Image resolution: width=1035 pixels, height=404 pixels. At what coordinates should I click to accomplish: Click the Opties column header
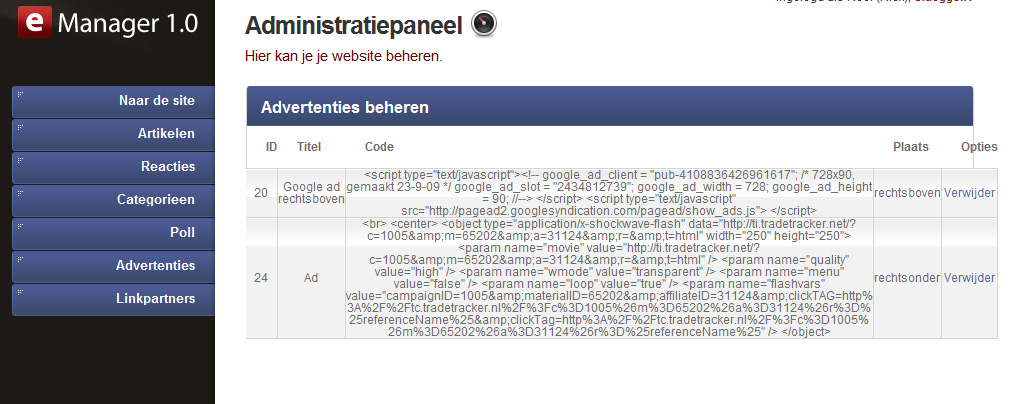pyautogui.click(x=979, y=147)
